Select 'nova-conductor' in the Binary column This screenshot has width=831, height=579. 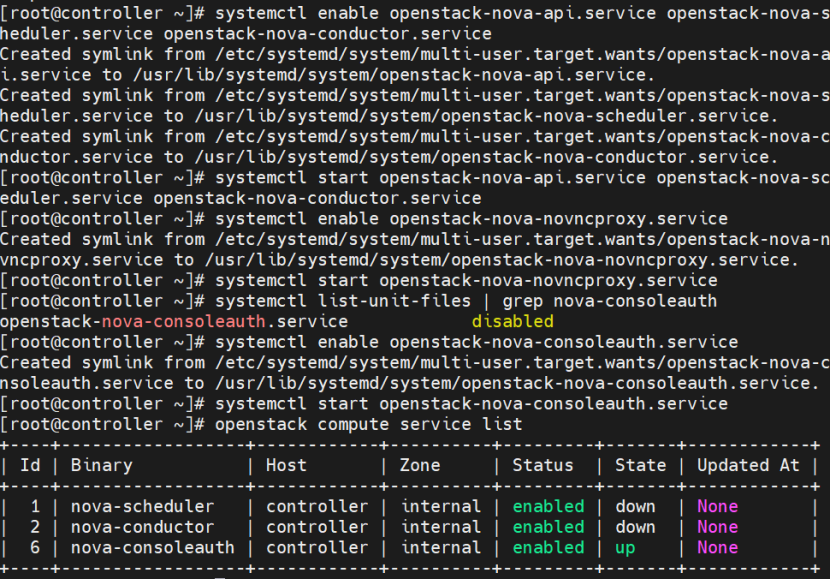(x=143, y=527)
